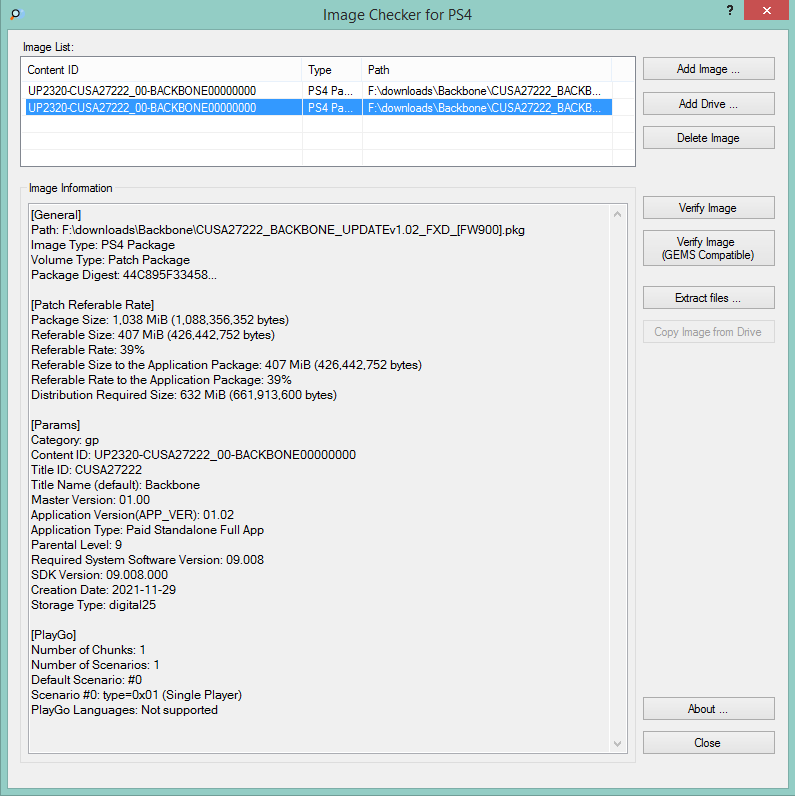Click the Add Drive button
The image size is (795, 796).
click(x=708, y=104)
